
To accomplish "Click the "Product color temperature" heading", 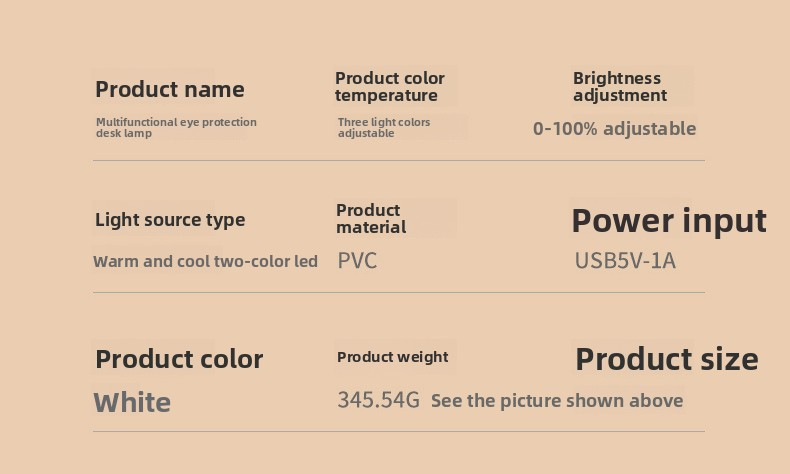I will click(x=390, y=87).
